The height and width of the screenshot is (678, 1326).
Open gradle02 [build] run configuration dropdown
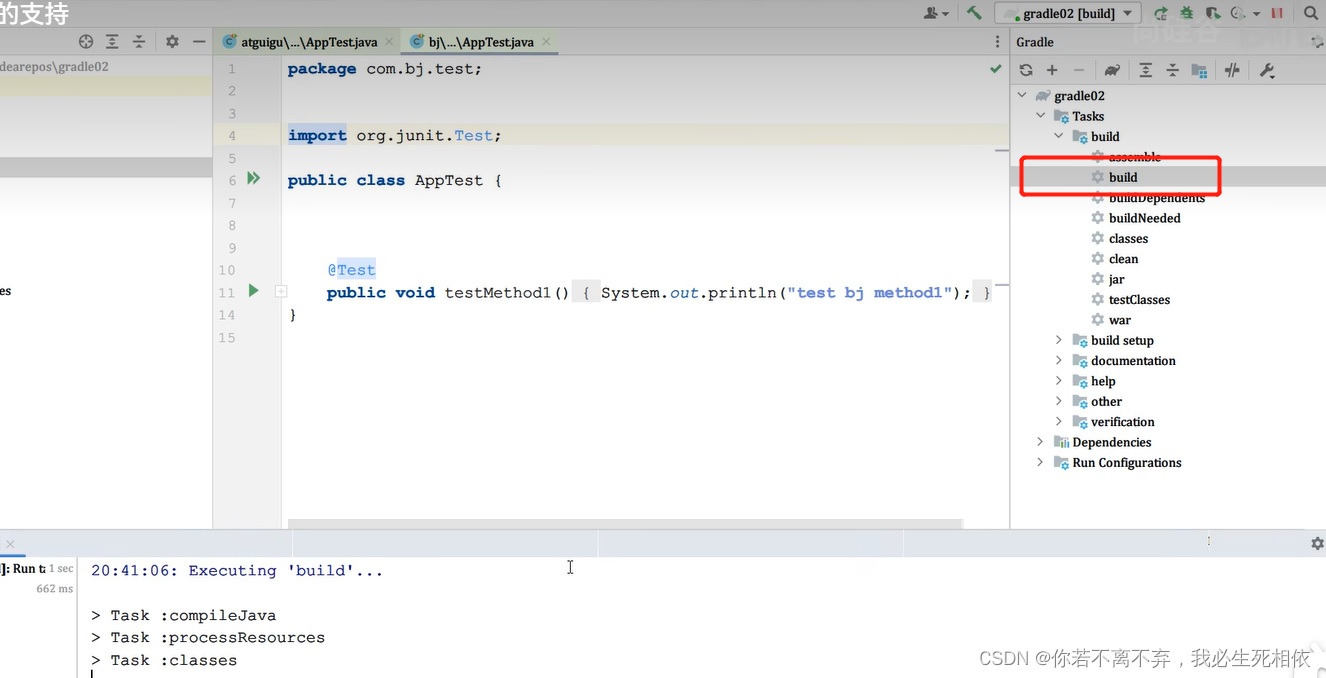coord(1067,13)
